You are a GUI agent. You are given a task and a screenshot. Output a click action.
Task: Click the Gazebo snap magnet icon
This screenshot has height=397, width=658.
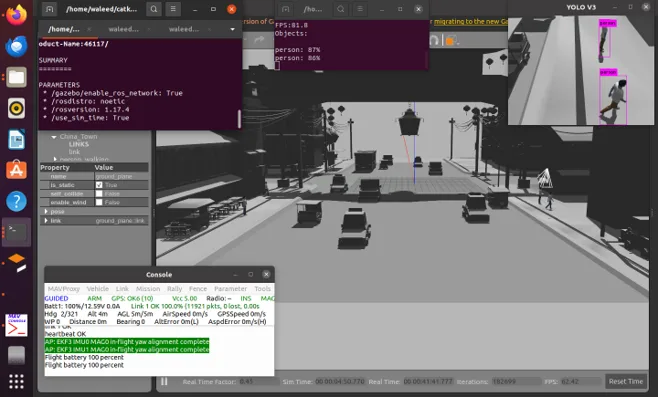(434, 40)
